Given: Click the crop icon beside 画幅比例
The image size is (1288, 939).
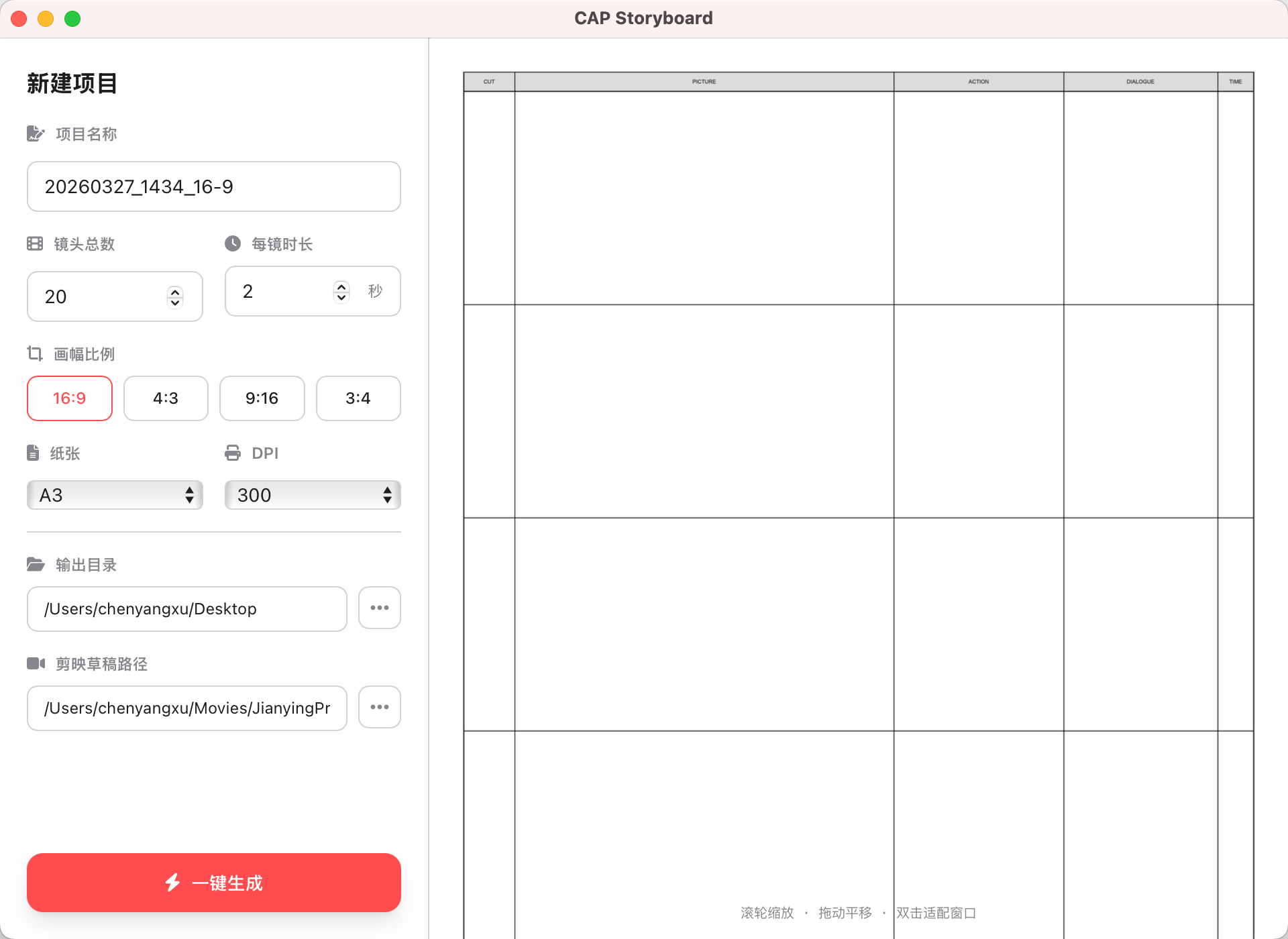Looking at the screenshot, I should 35,353.
